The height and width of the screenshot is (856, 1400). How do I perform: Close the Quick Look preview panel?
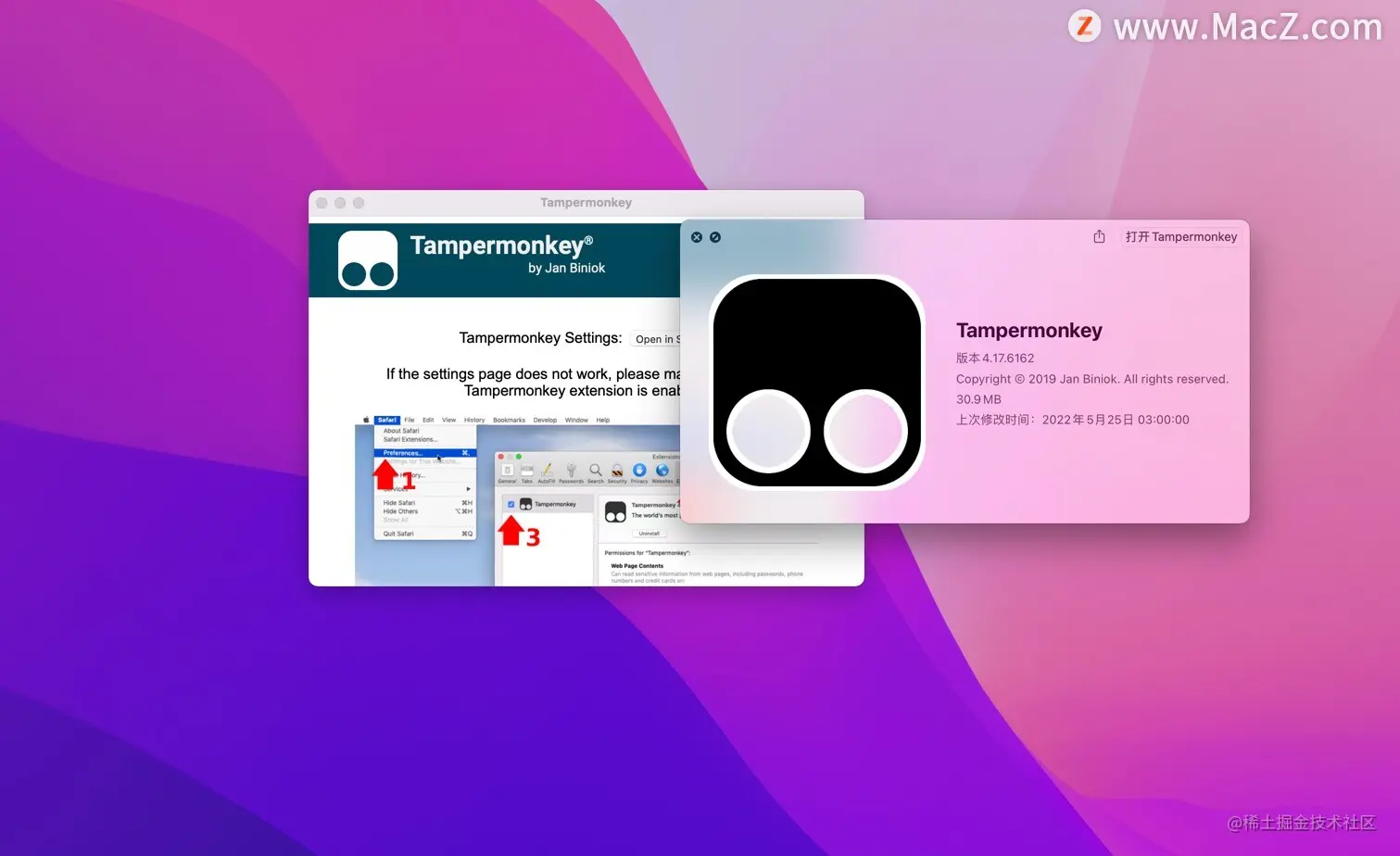pyautogui.click(x=697, y=237)
